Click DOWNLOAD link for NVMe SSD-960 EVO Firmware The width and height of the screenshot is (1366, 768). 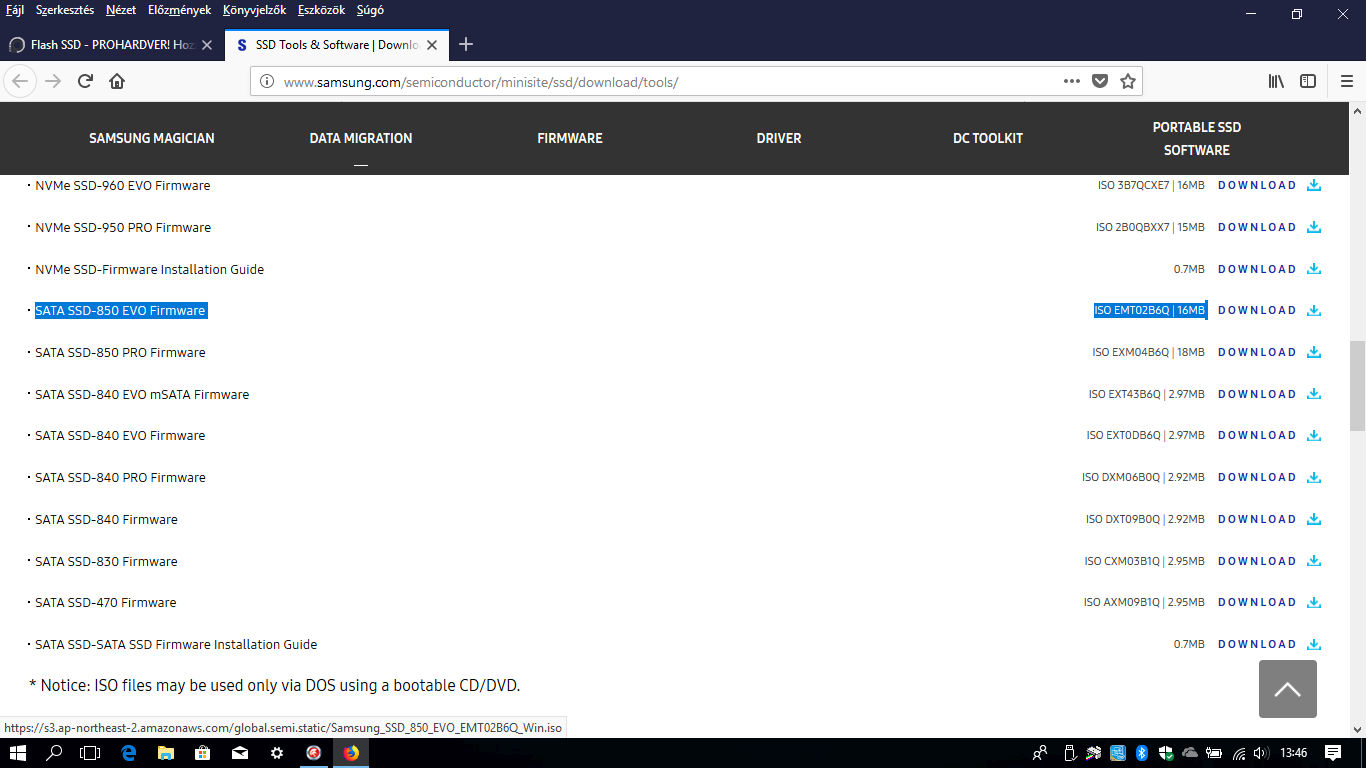pyautogui.click(x=1257, y=185)
